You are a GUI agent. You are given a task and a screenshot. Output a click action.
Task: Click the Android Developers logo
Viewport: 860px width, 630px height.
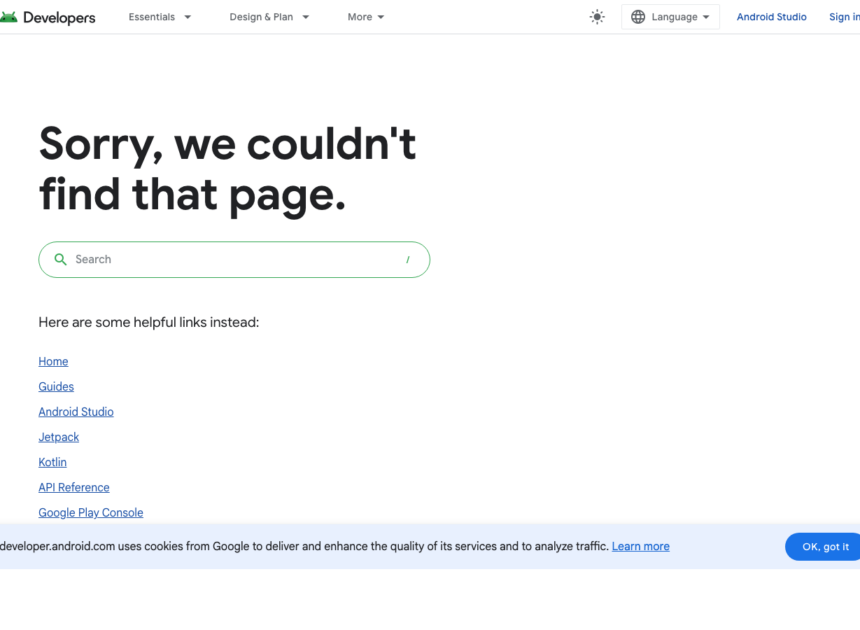coord(48,17)
